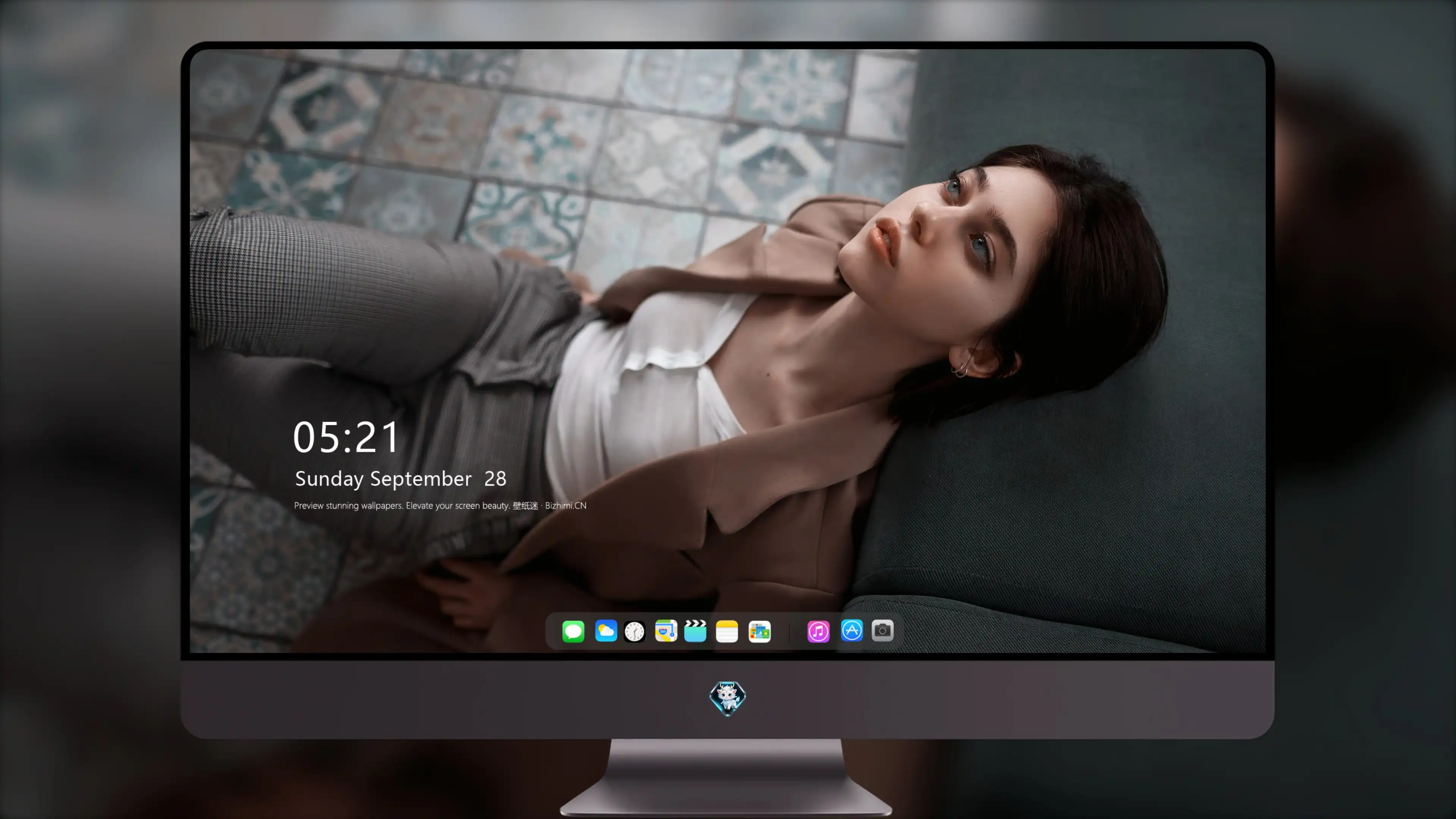Image resolution: width=1456 pixels, height=819 pixels.
Task: Launch the Camera app in the dock
Action: 882,630
